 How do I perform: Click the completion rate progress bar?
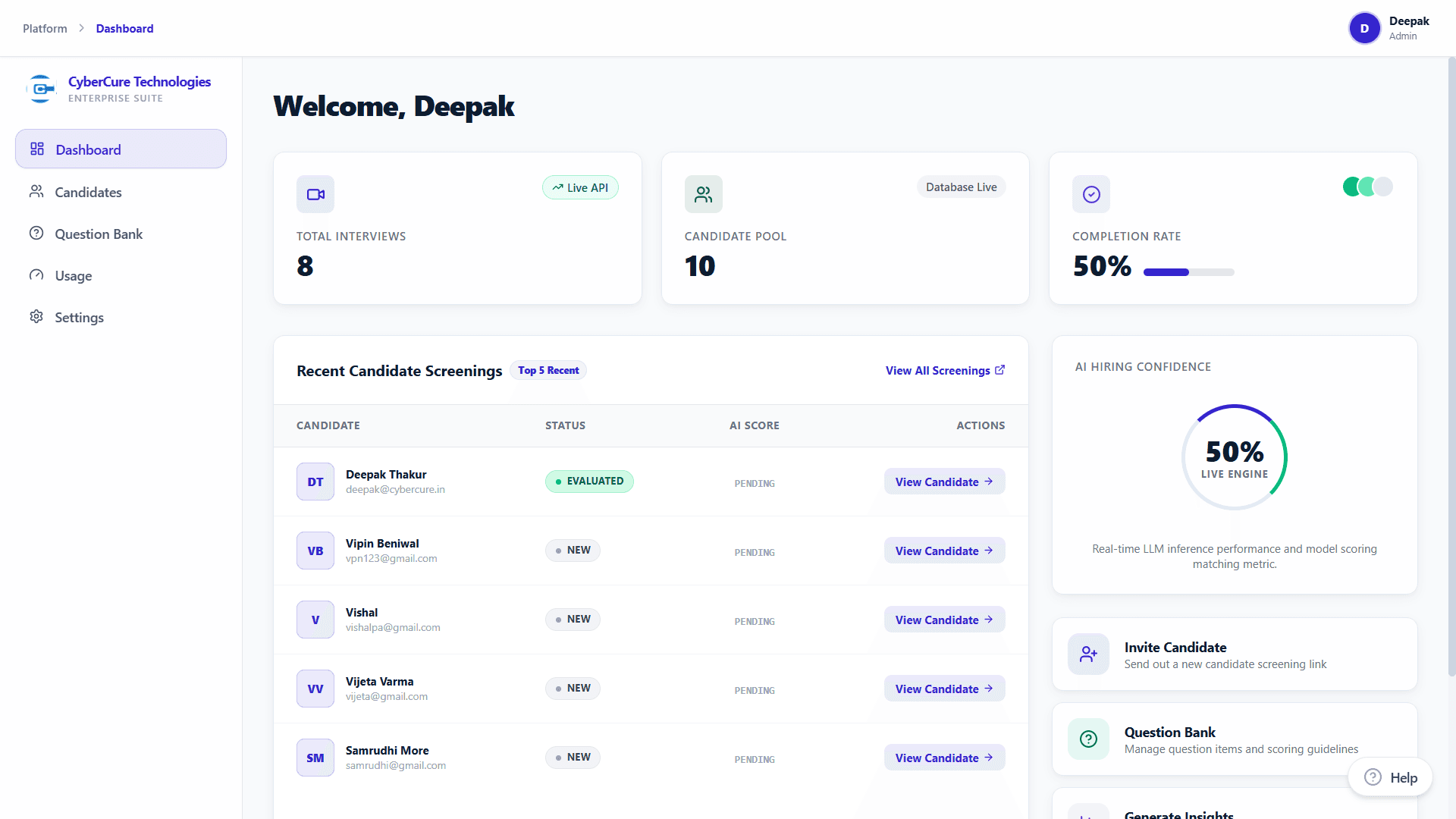[1188, 272]
